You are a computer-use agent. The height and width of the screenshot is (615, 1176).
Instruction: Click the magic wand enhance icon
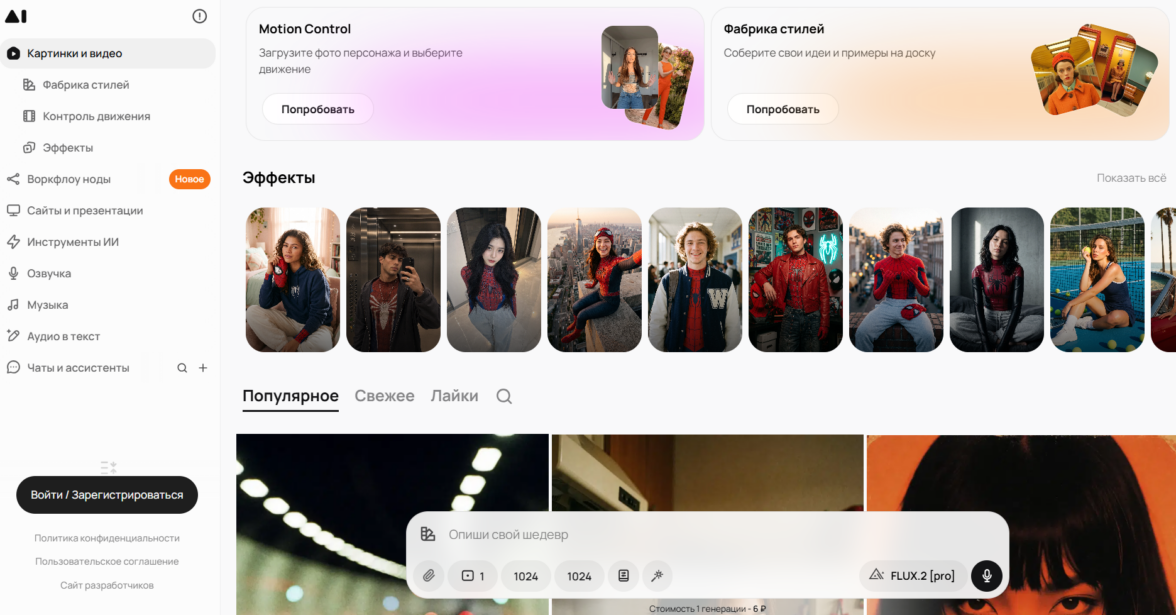pos(657,576)
